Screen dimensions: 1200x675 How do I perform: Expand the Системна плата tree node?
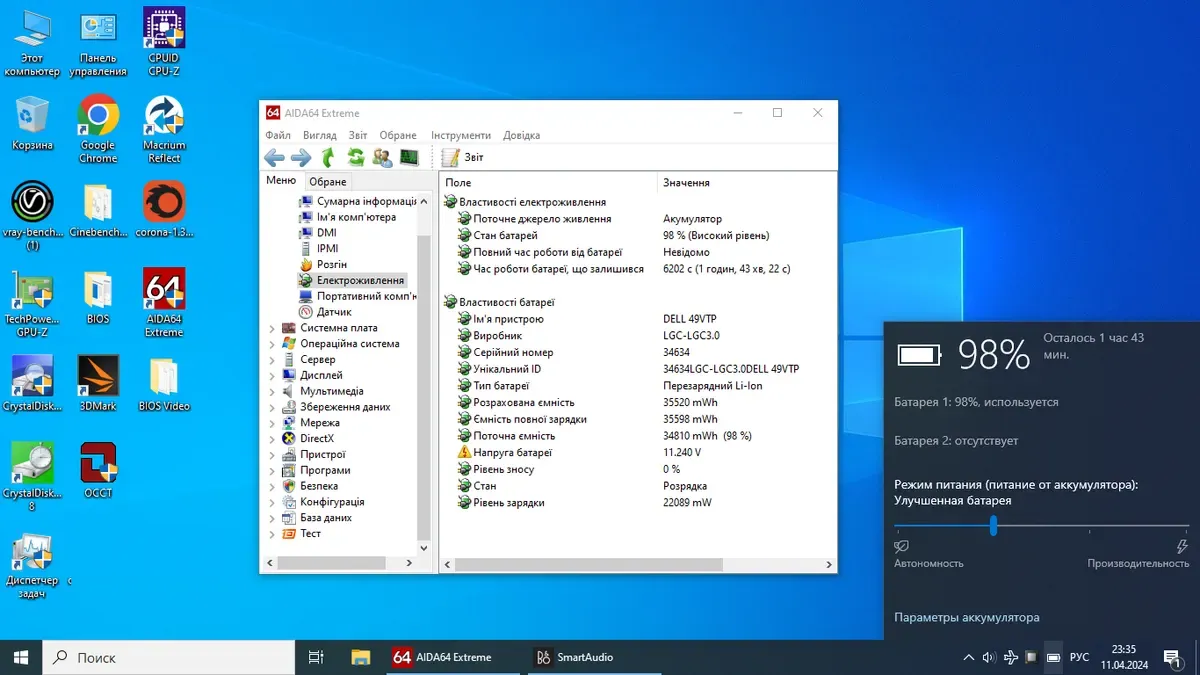pos(272,328)
